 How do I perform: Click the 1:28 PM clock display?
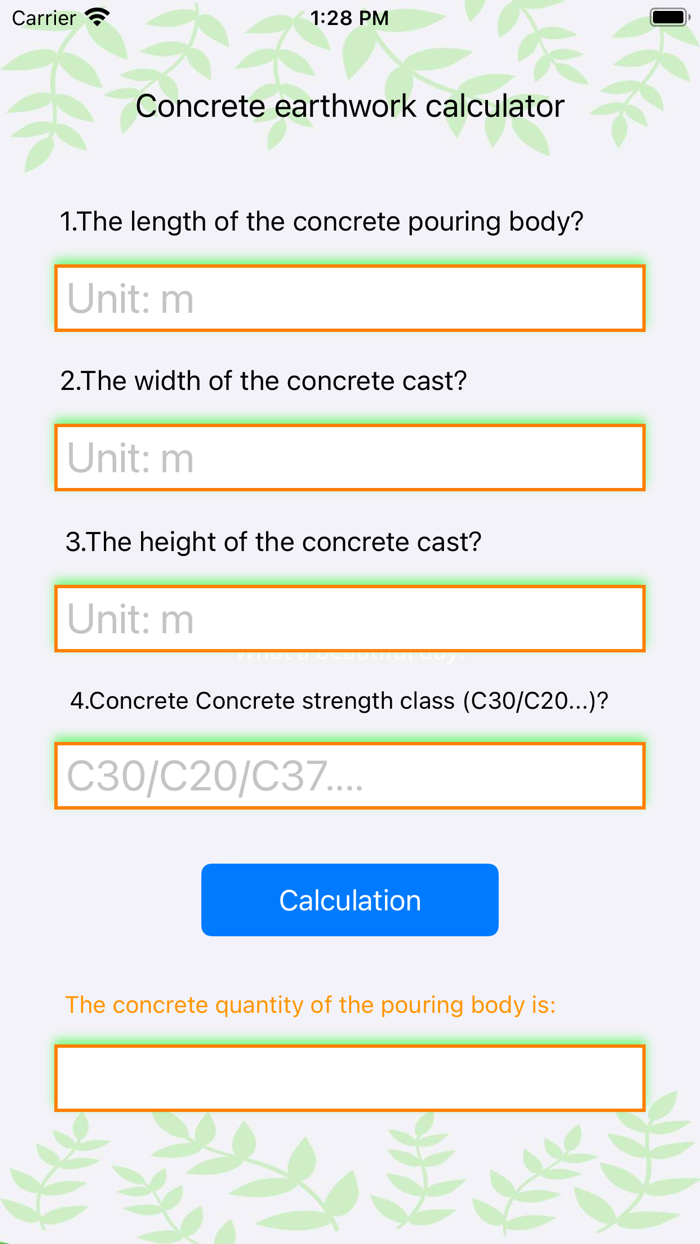[x=348, y=16]
